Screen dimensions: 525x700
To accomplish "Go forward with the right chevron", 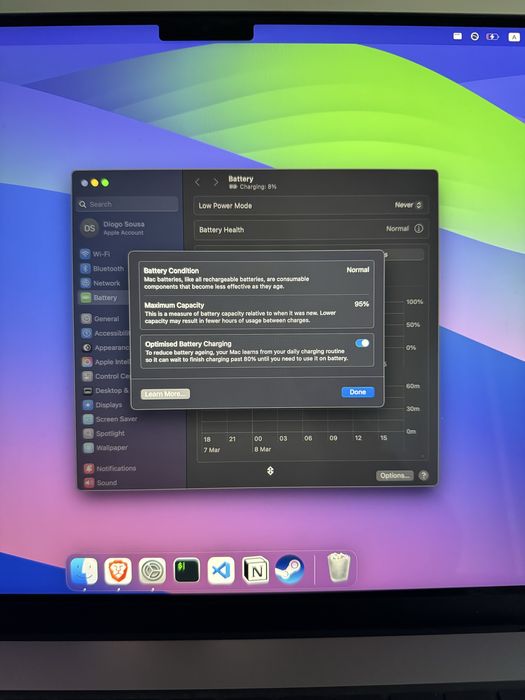I will point(216,182).
